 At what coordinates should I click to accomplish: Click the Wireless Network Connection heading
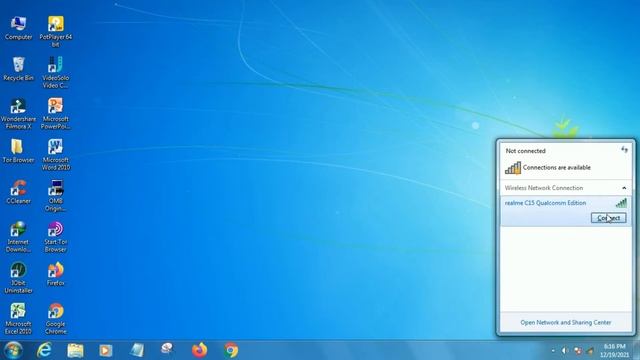pyautogui.click(x=544, y=188)
